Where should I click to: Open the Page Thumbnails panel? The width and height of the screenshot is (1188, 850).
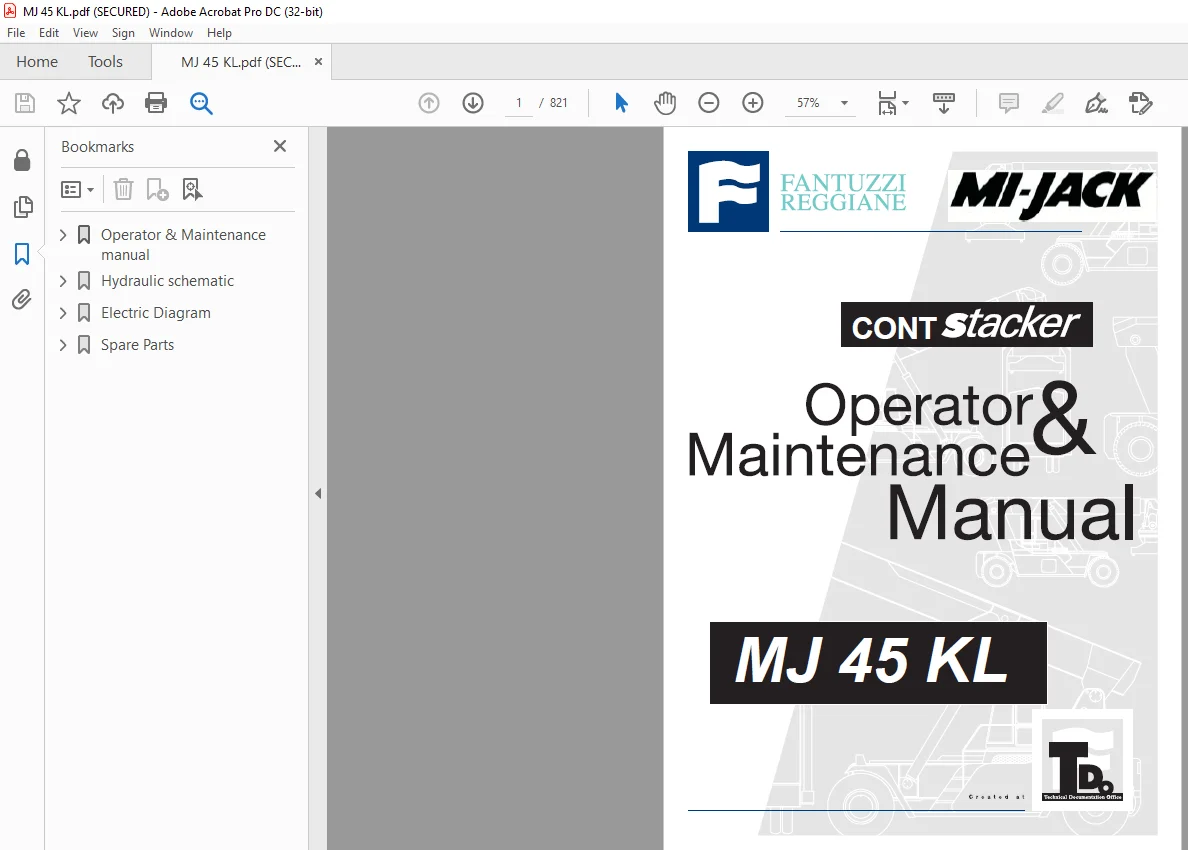[22, 207]
